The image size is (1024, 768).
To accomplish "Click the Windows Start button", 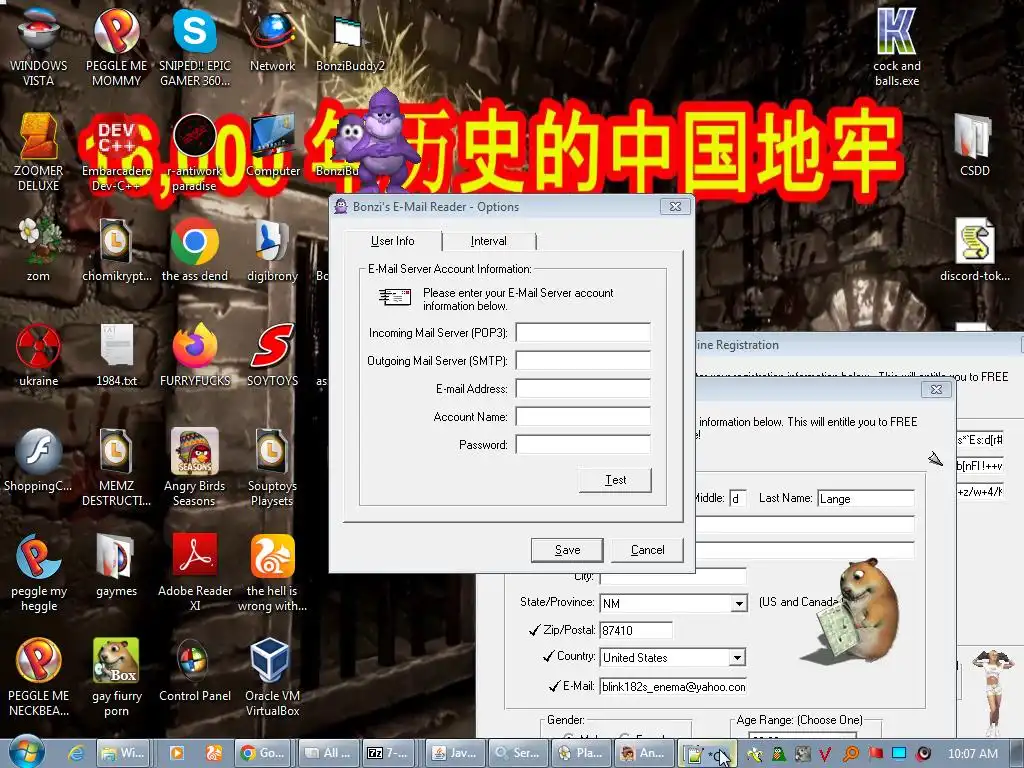I will 27,752.
